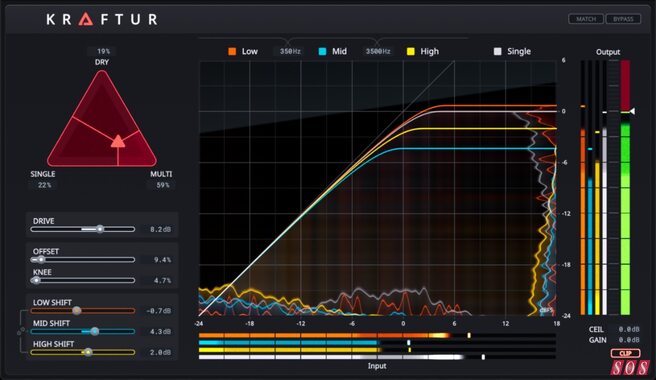The height and width of the screenshot is (380, 656).
Task: Click the 350Hz crossover frequency field
Action: click(290, 51)
